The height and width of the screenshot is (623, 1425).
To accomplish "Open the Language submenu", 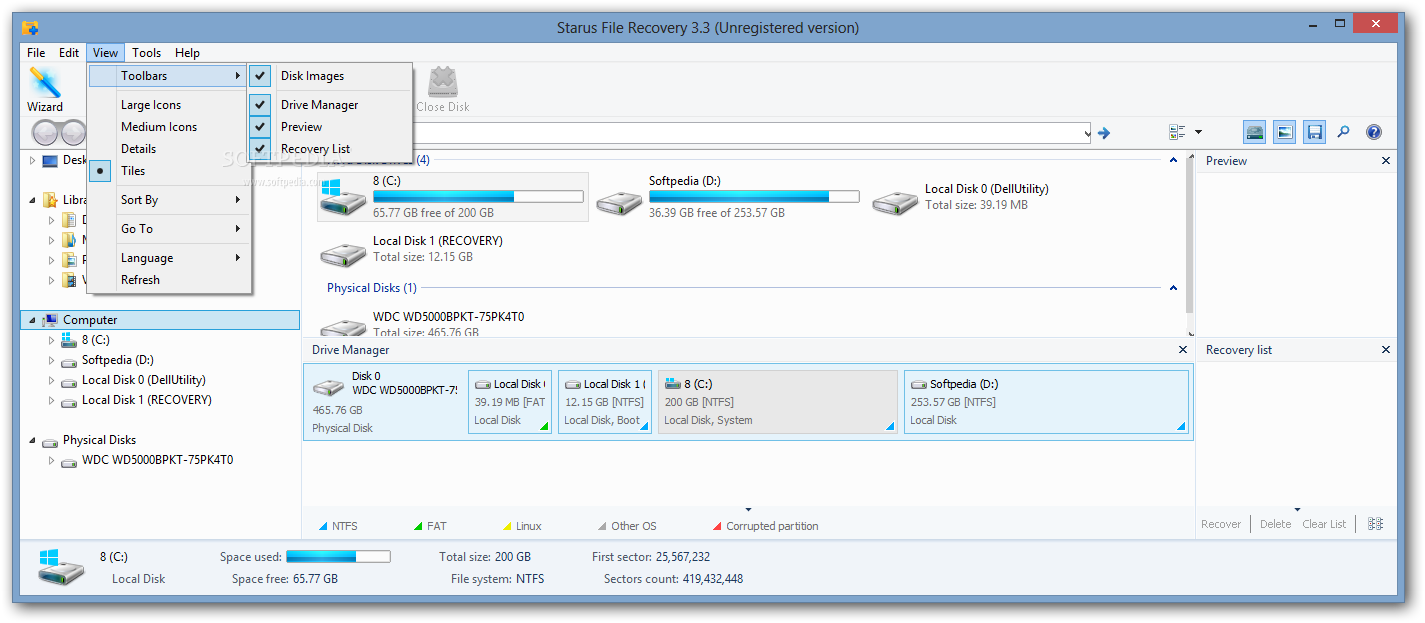I will click(168, 258).
